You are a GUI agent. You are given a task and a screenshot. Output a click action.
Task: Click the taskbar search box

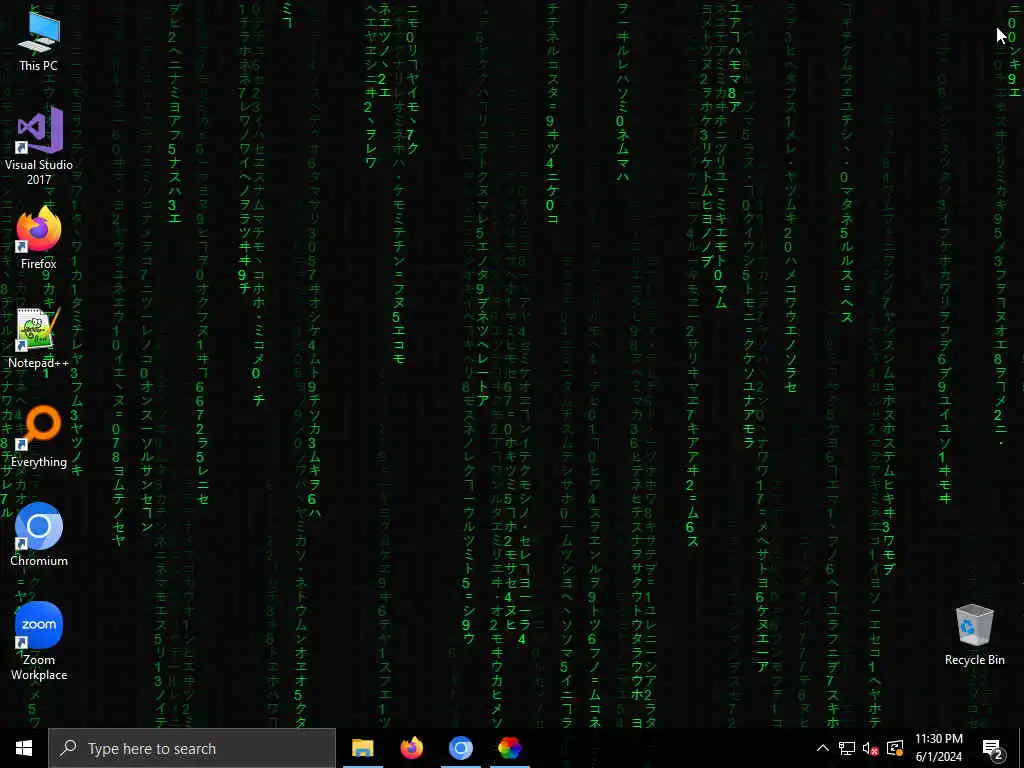point(192,748)
